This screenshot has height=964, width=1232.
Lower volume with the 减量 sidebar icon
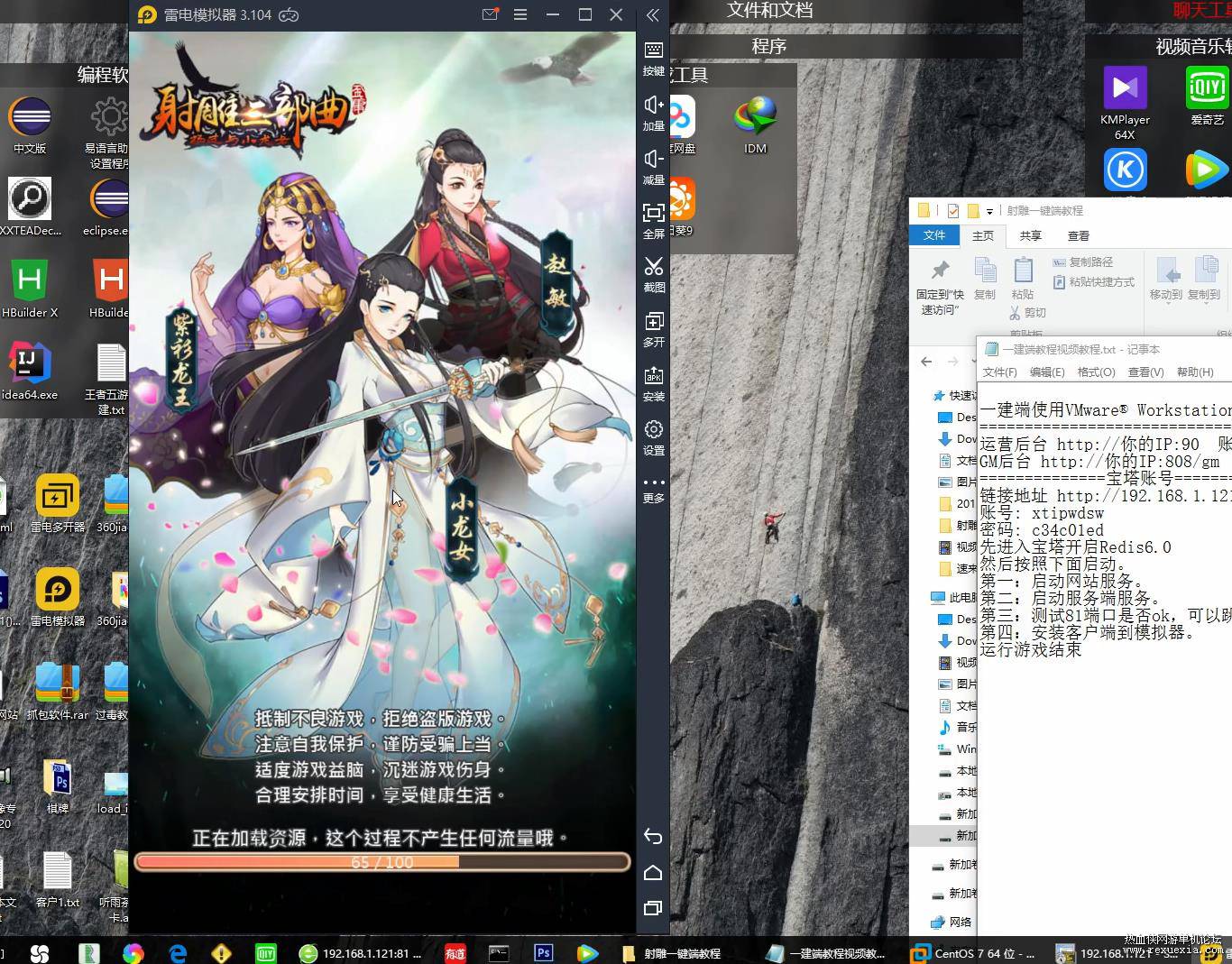tap(654, 166)
